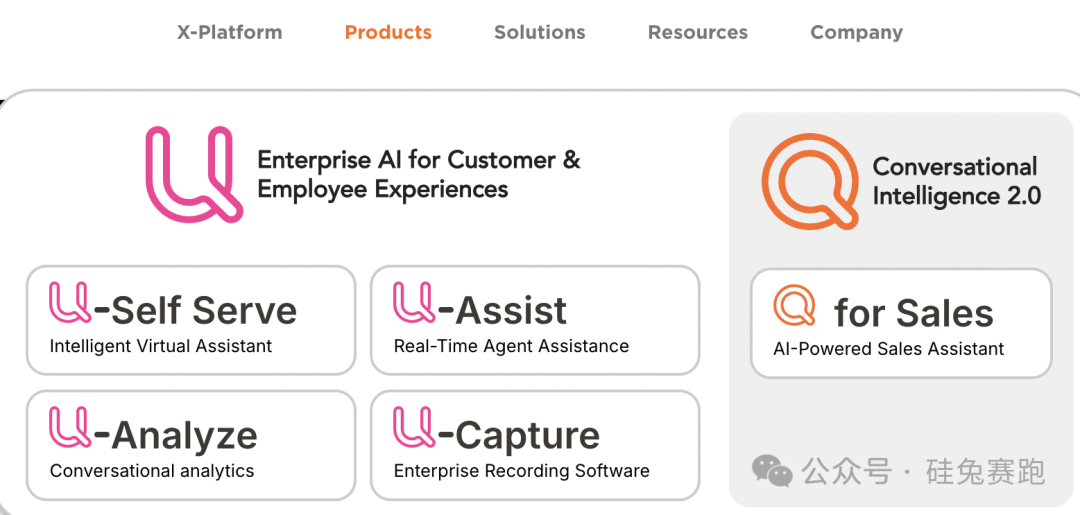Viewport: 1080px width, 515px height.
Task: Open the AI-Powered Sales Assistant card
Action: [901, 323]
